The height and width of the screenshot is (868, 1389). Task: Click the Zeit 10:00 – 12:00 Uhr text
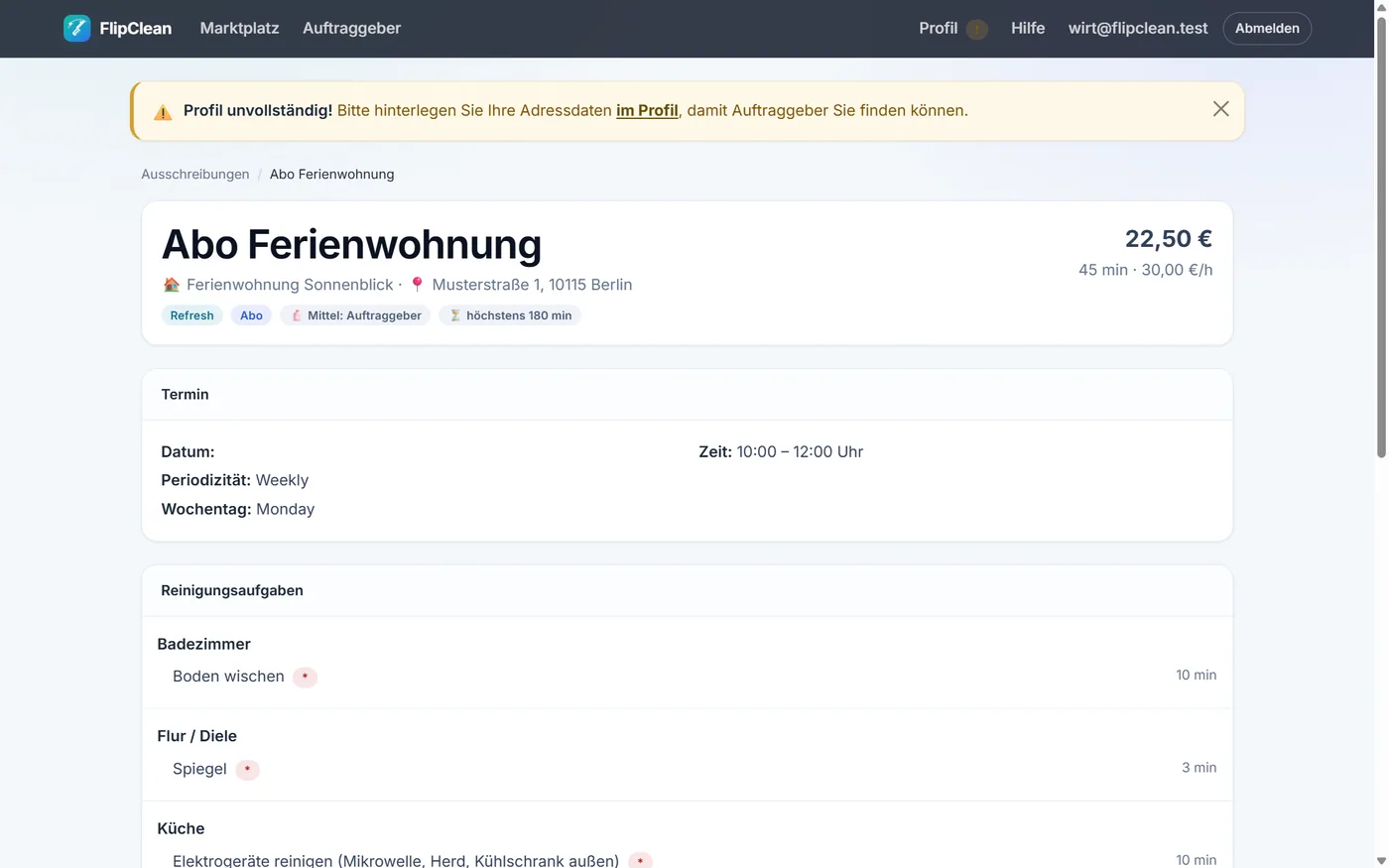coord(781,451)
